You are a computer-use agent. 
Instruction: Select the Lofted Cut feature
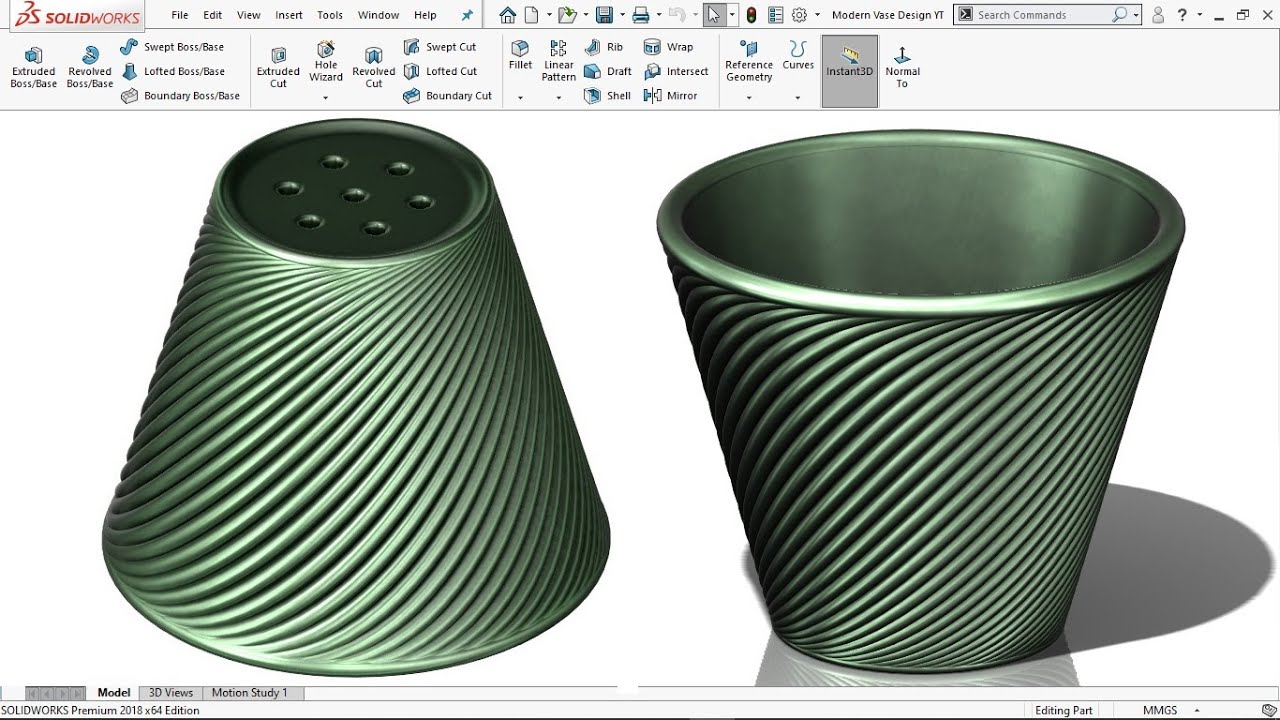[440, 71]
